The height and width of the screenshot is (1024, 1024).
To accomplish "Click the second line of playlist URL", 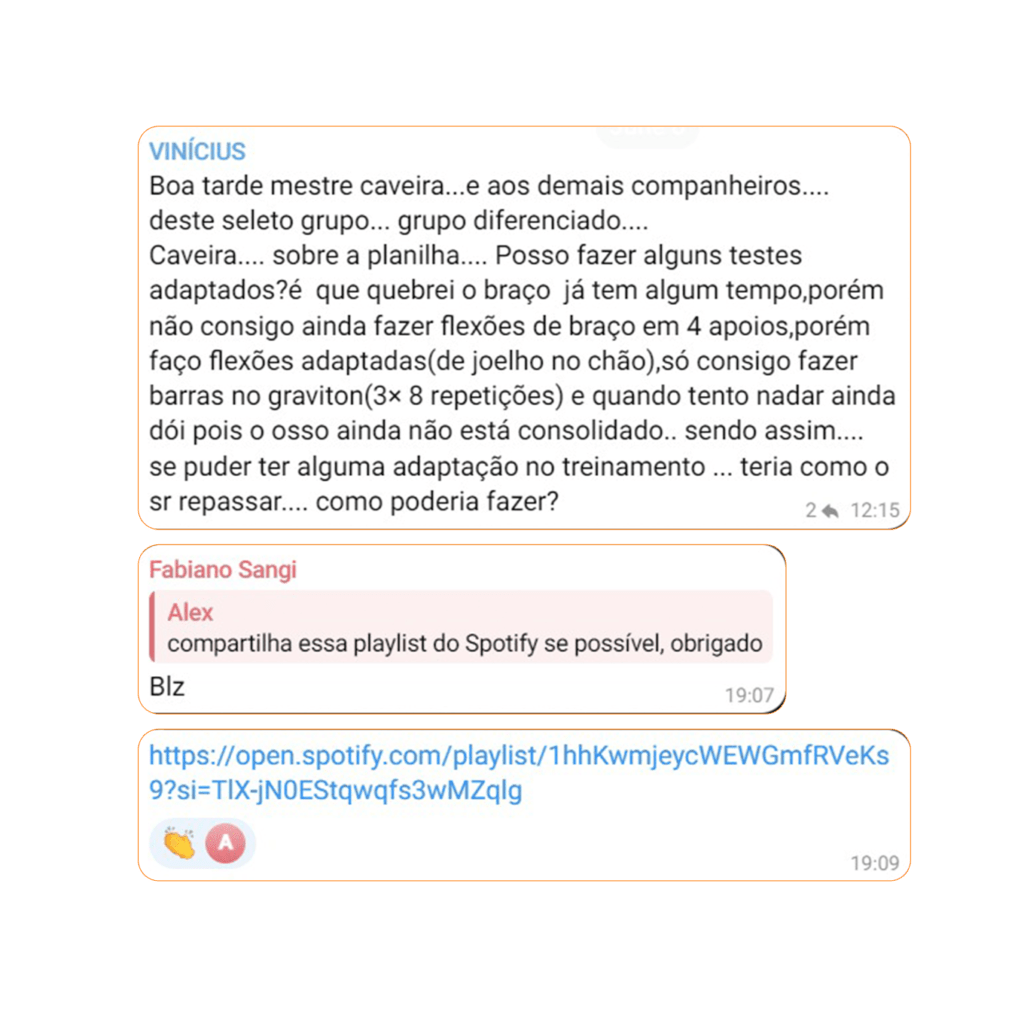I will click(x=335, y=790).
